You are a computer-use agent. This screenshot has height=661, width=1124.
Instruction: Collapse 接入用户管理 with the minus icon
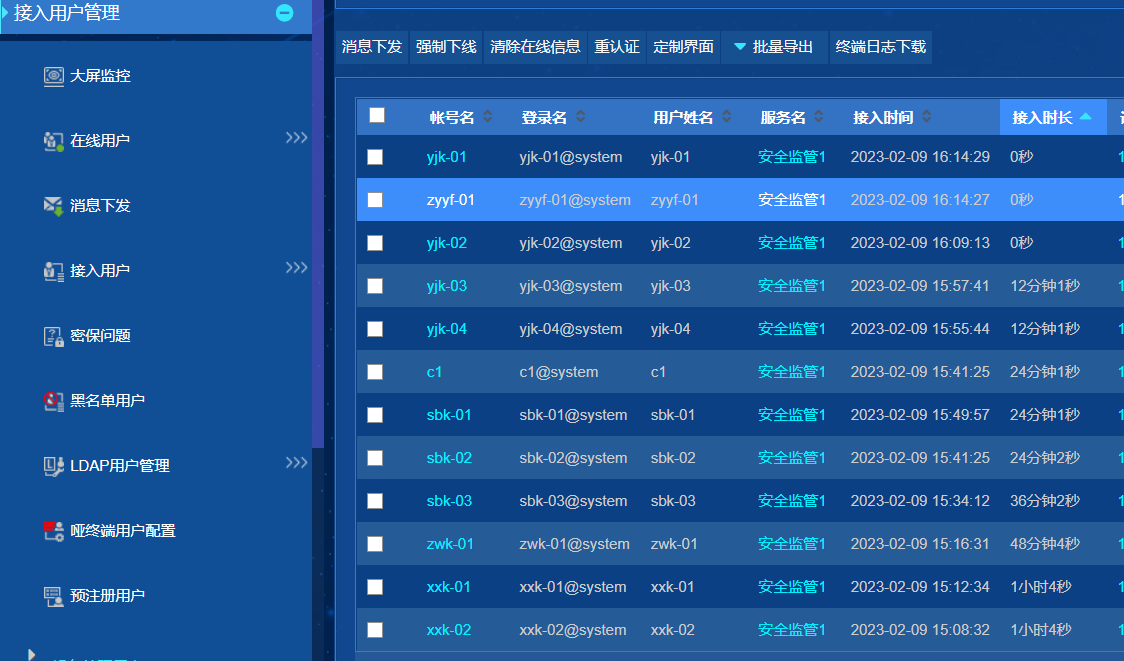click(285, 13)
